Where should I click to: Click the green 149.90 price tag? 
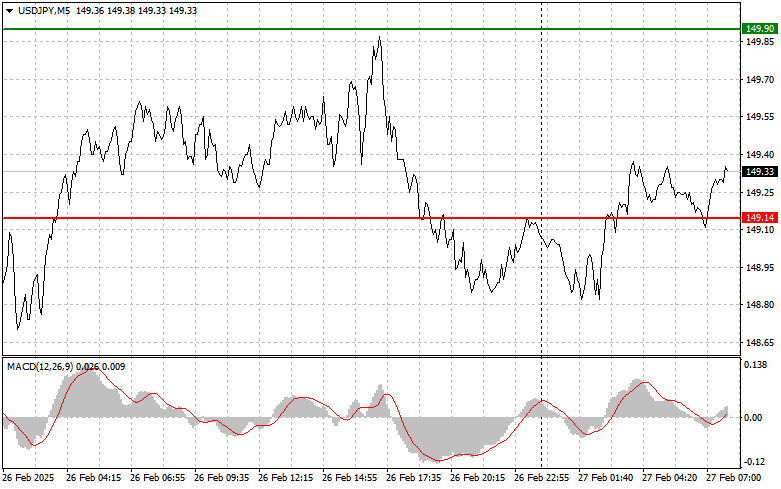coord(758,29)
